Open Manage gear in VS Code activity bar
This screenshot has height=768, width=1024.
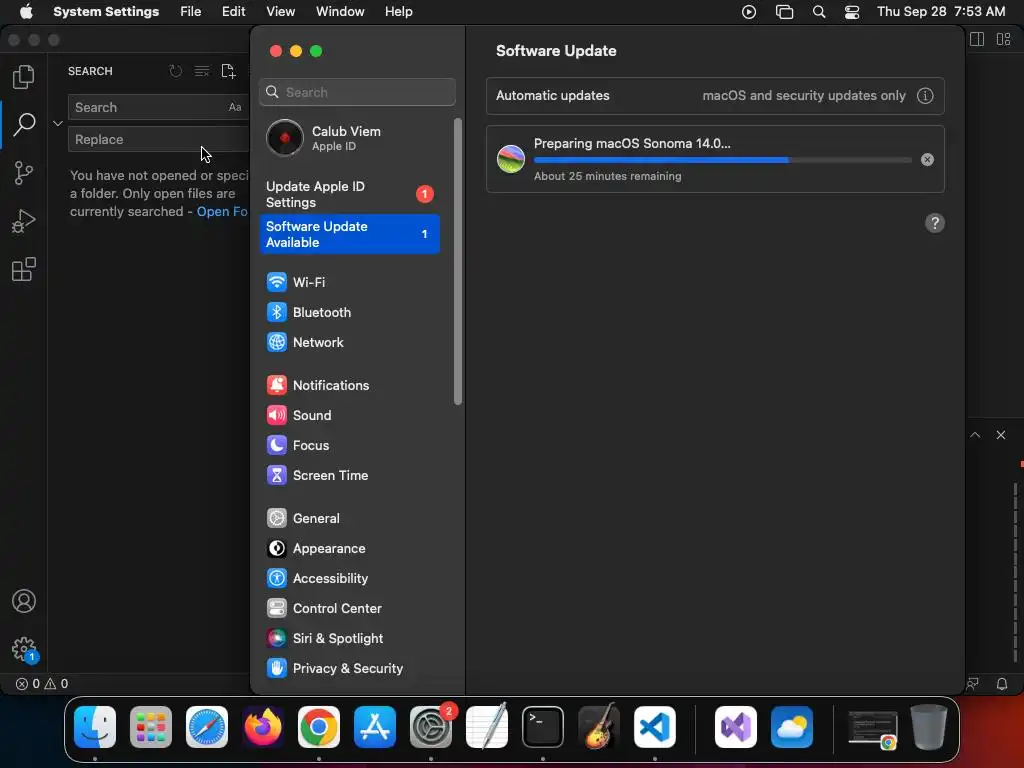click(24, 649)
